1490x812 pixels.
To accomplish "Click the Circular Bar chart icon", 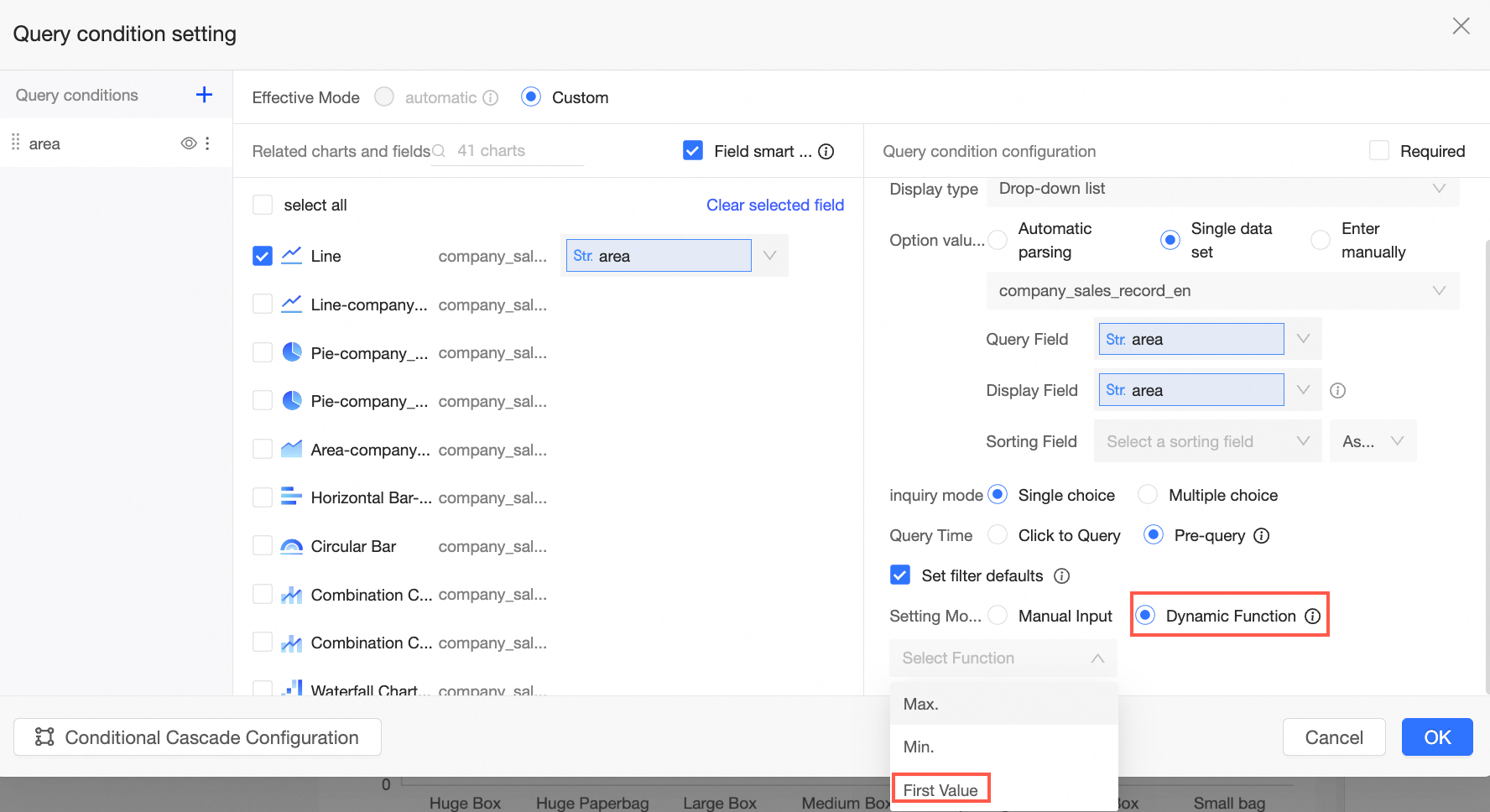I will [291, 546].
